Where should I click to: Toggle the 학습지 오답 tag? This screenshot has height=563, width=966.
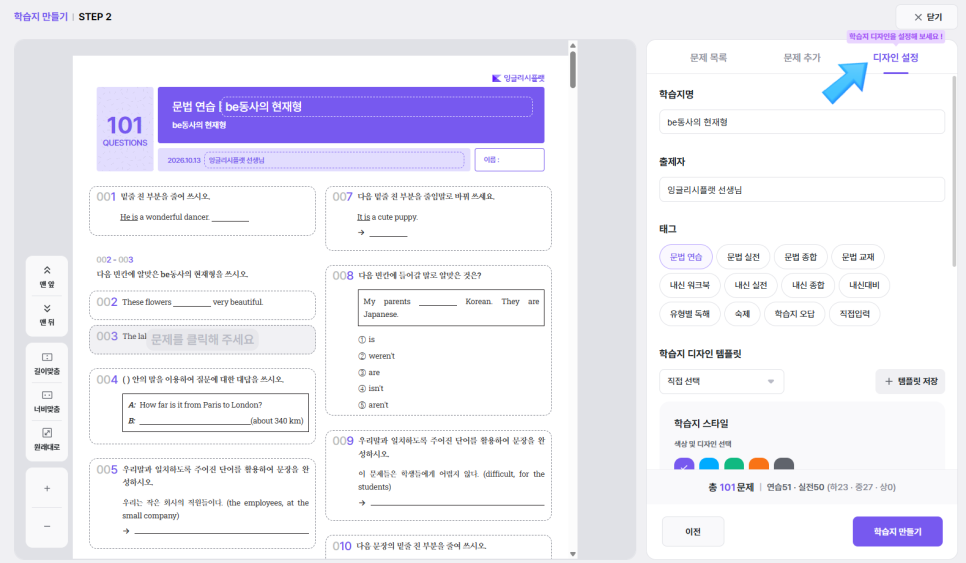(x=794, y=314)
